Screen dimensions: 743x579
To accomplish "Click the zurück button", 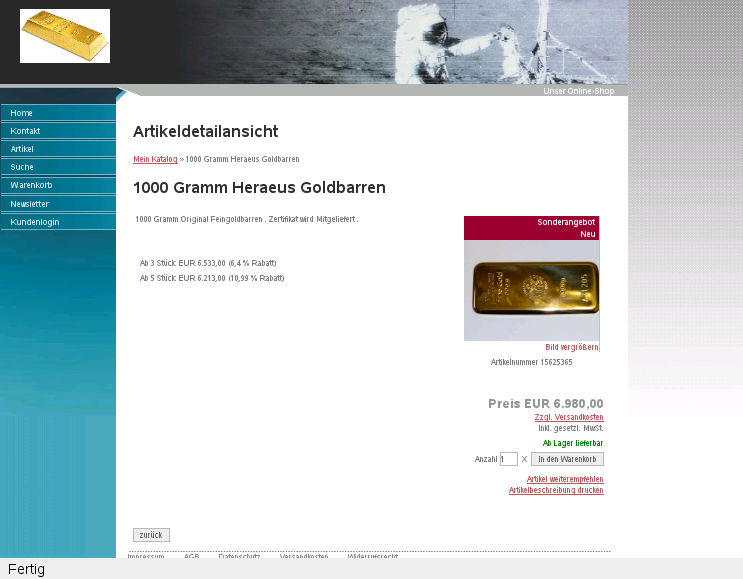I will 151,535.
